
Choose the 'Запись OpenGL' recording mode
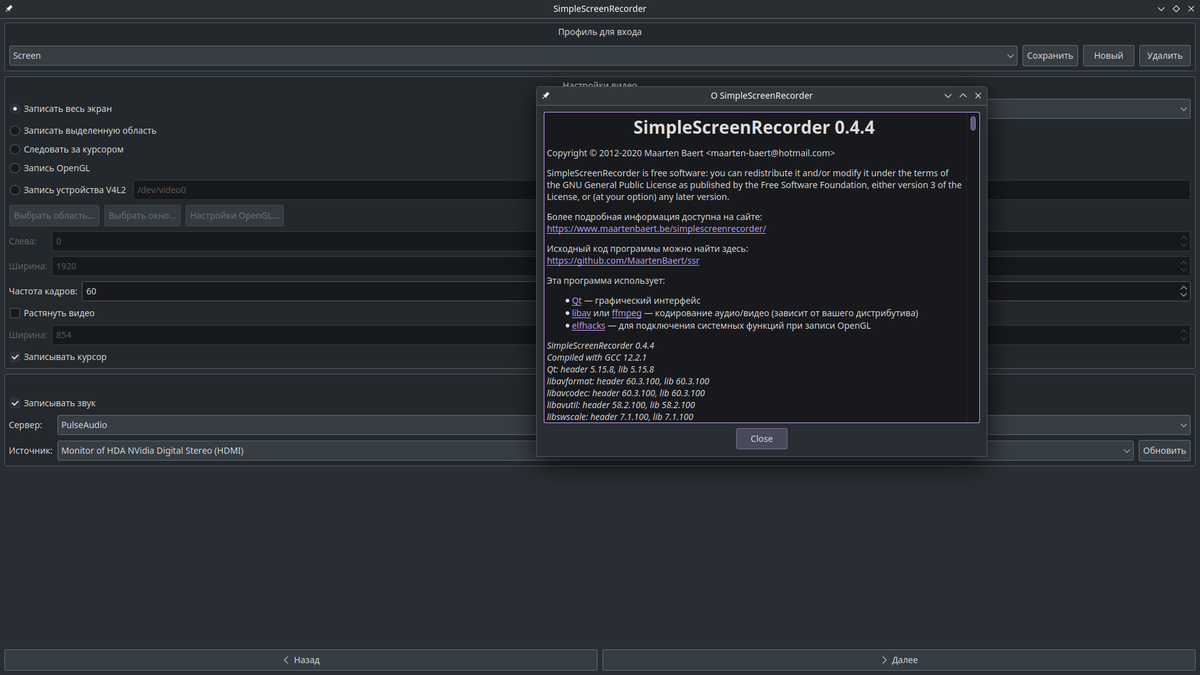(x=15, y=168)
